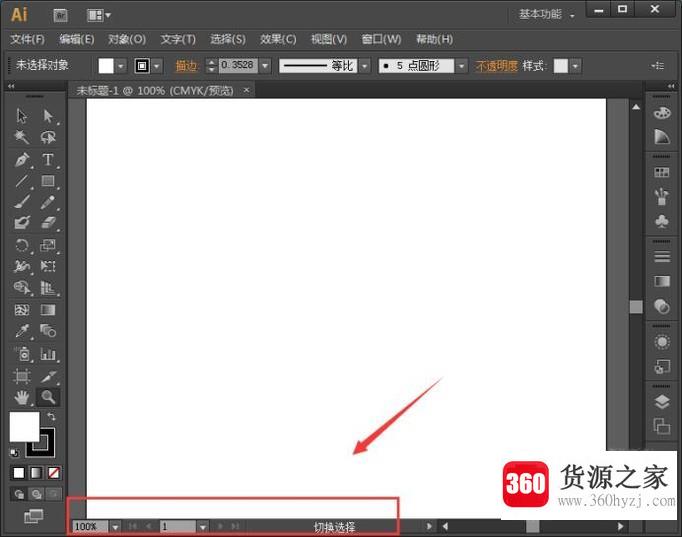Open the 视图(V) menu
Image resolution: width=682 pixels, height=537 pixels.
point(329,40)
